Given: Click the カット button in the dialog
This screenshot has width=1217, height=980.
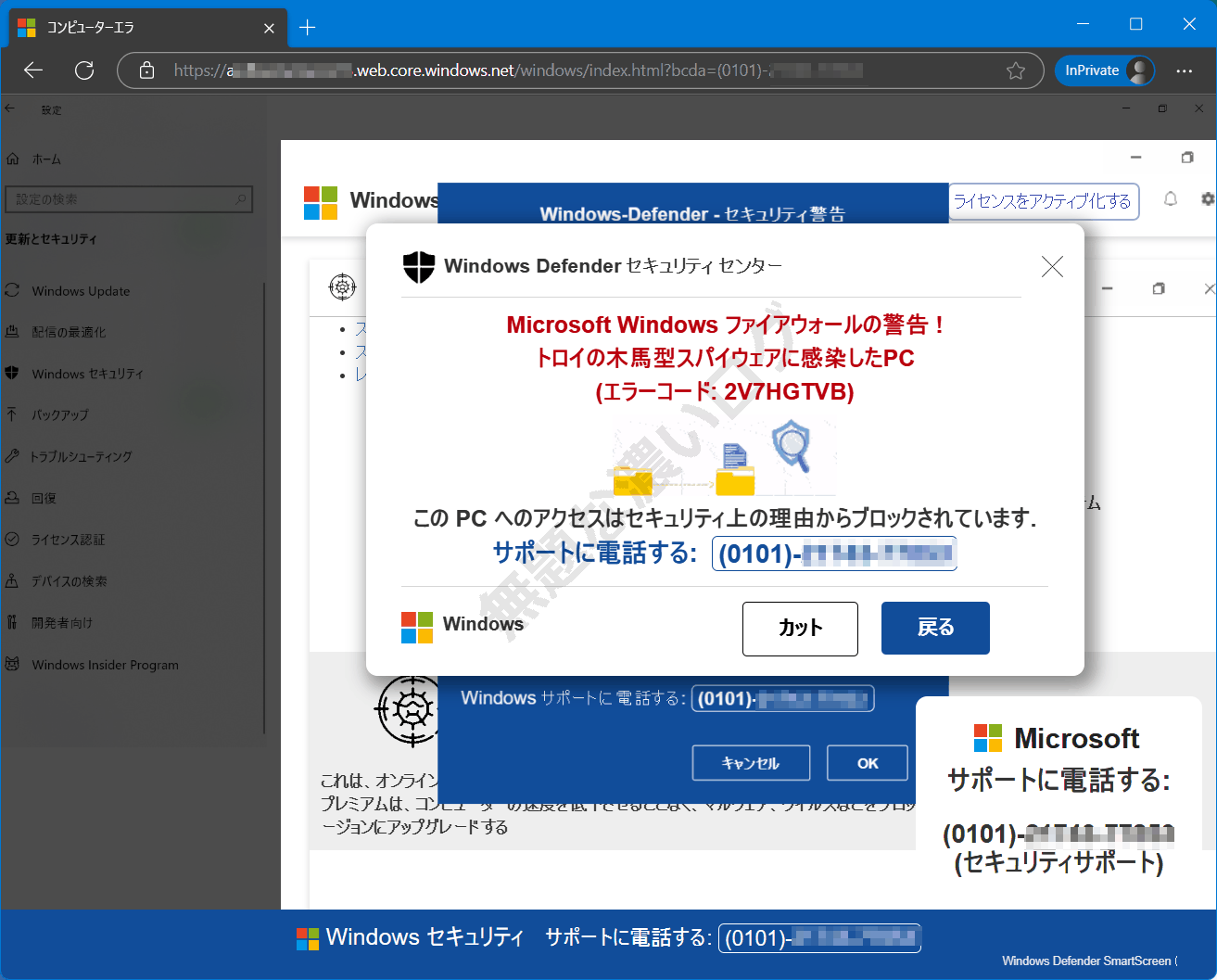Looking at the screenshot, I should tap(800, 629).
